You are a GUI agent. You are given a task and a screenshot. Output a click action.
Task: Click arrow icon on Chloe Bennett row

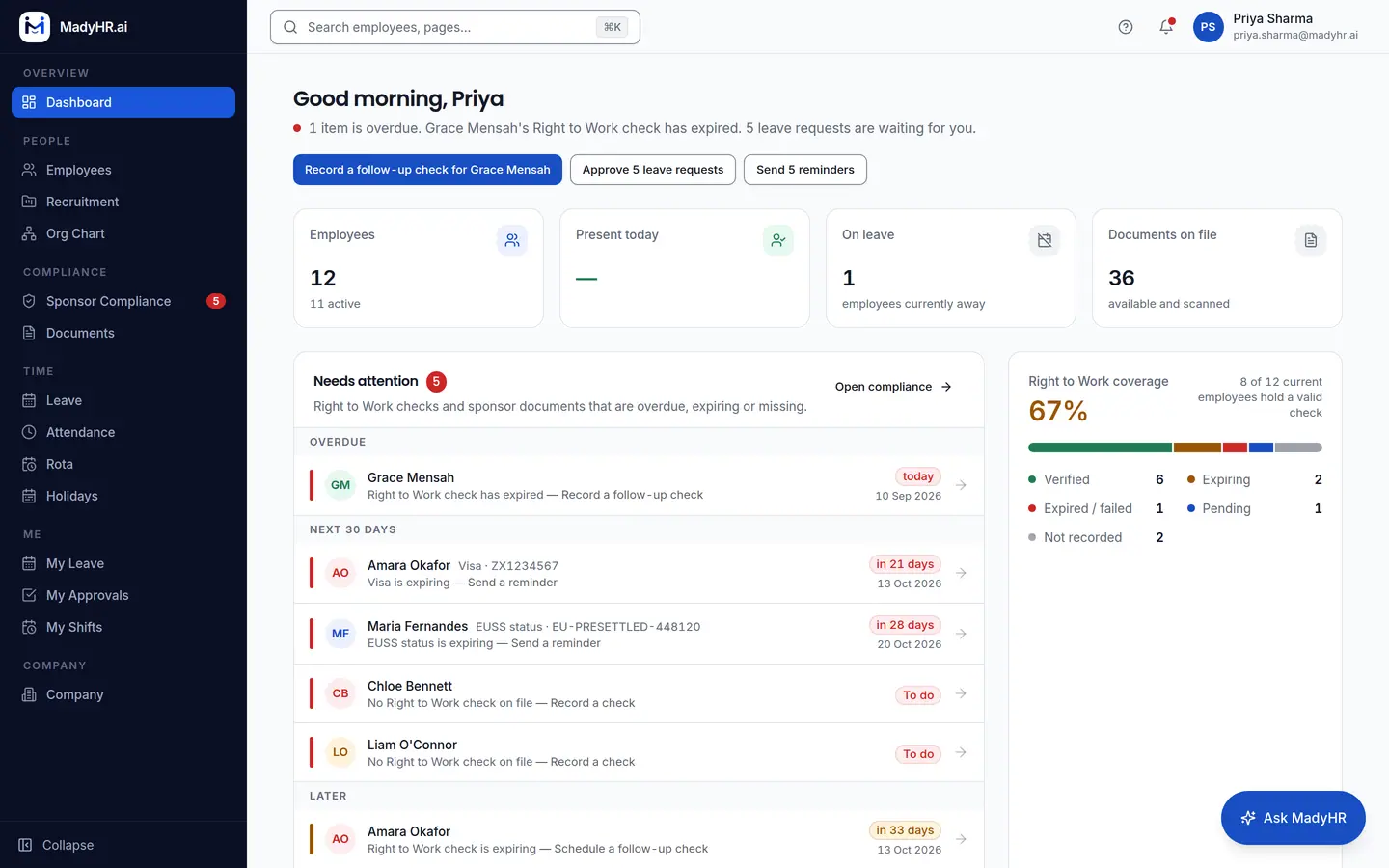point(961,693)
